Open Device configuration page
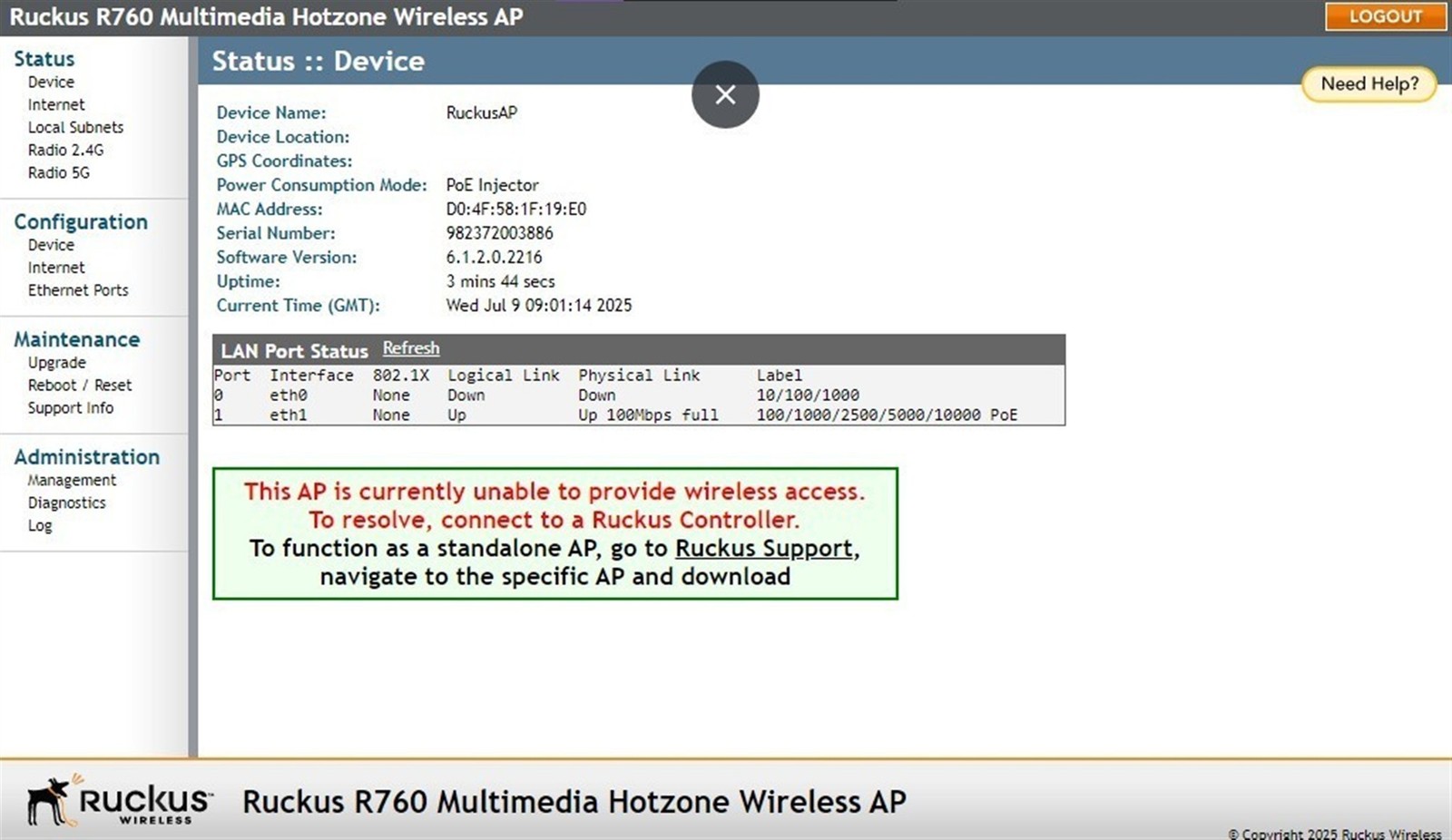The height and width of the screenshot is (840, 1452). pos(50,244)
